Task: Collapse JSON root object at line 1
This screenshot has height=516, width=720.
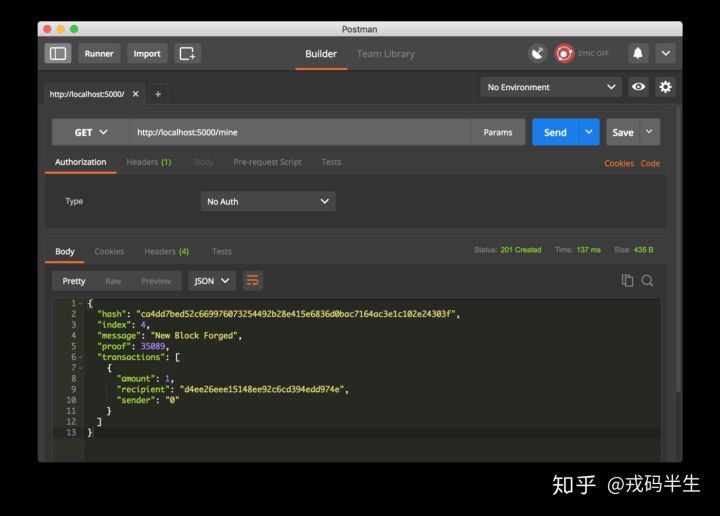Action: pyautogui.click(x=80, y=303)
